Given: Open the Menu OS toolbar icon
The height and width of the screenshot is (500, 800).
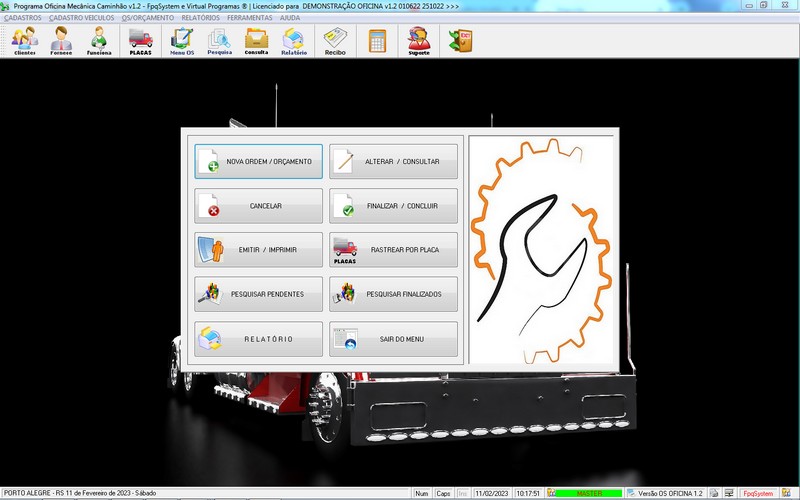Looking at the screenshot, I should coord(182,41).
